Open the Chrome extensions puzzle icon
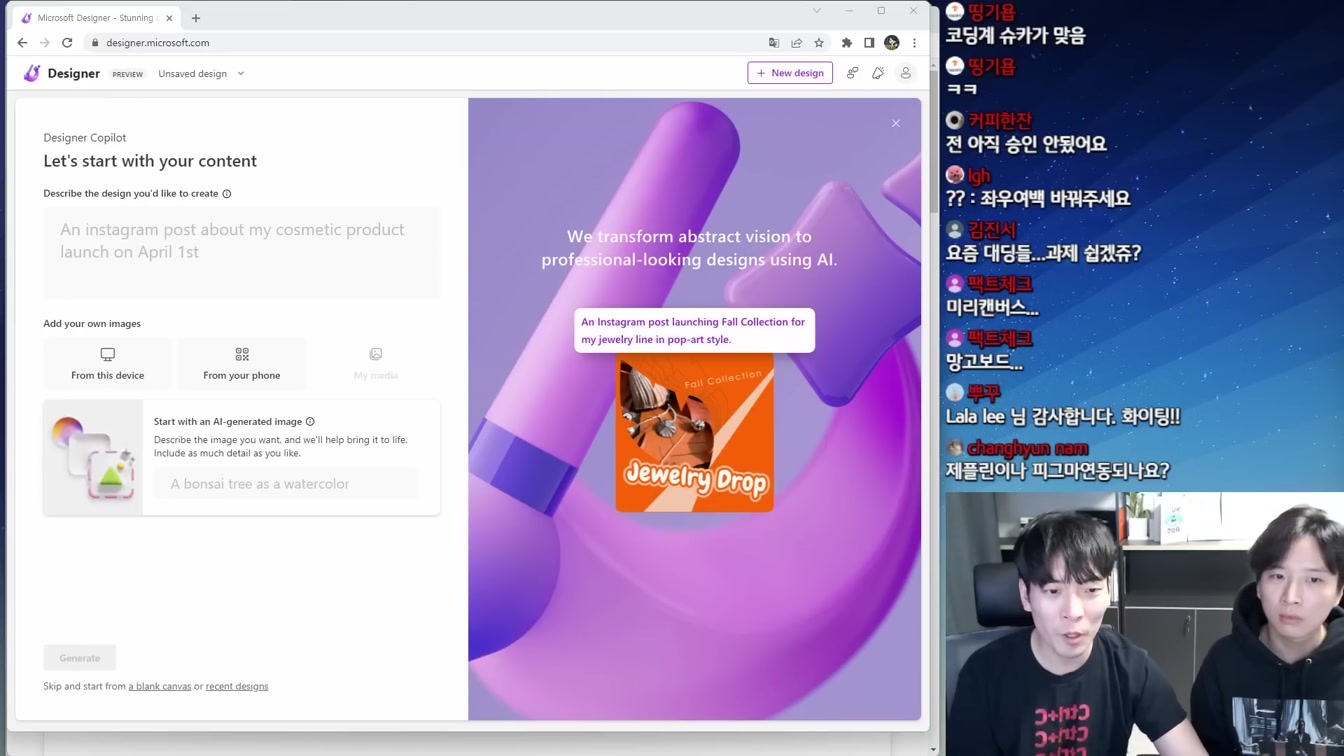Screen dimensions: 1344x756 847,43
